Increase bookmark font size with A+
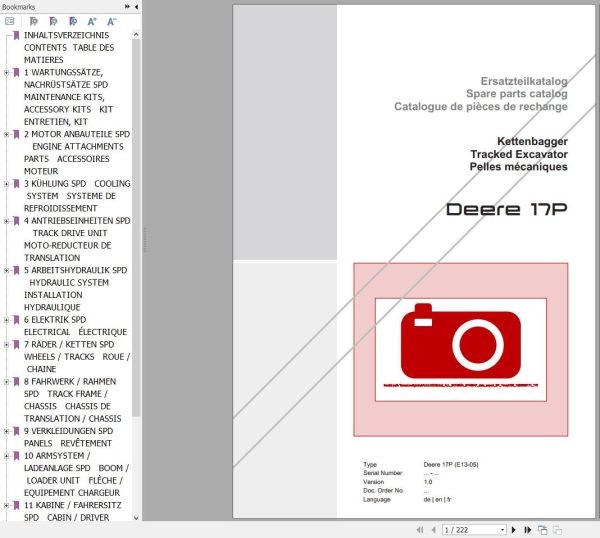This screenshot has width=600, height=538. pyautogui.click(x=92, y=21)
